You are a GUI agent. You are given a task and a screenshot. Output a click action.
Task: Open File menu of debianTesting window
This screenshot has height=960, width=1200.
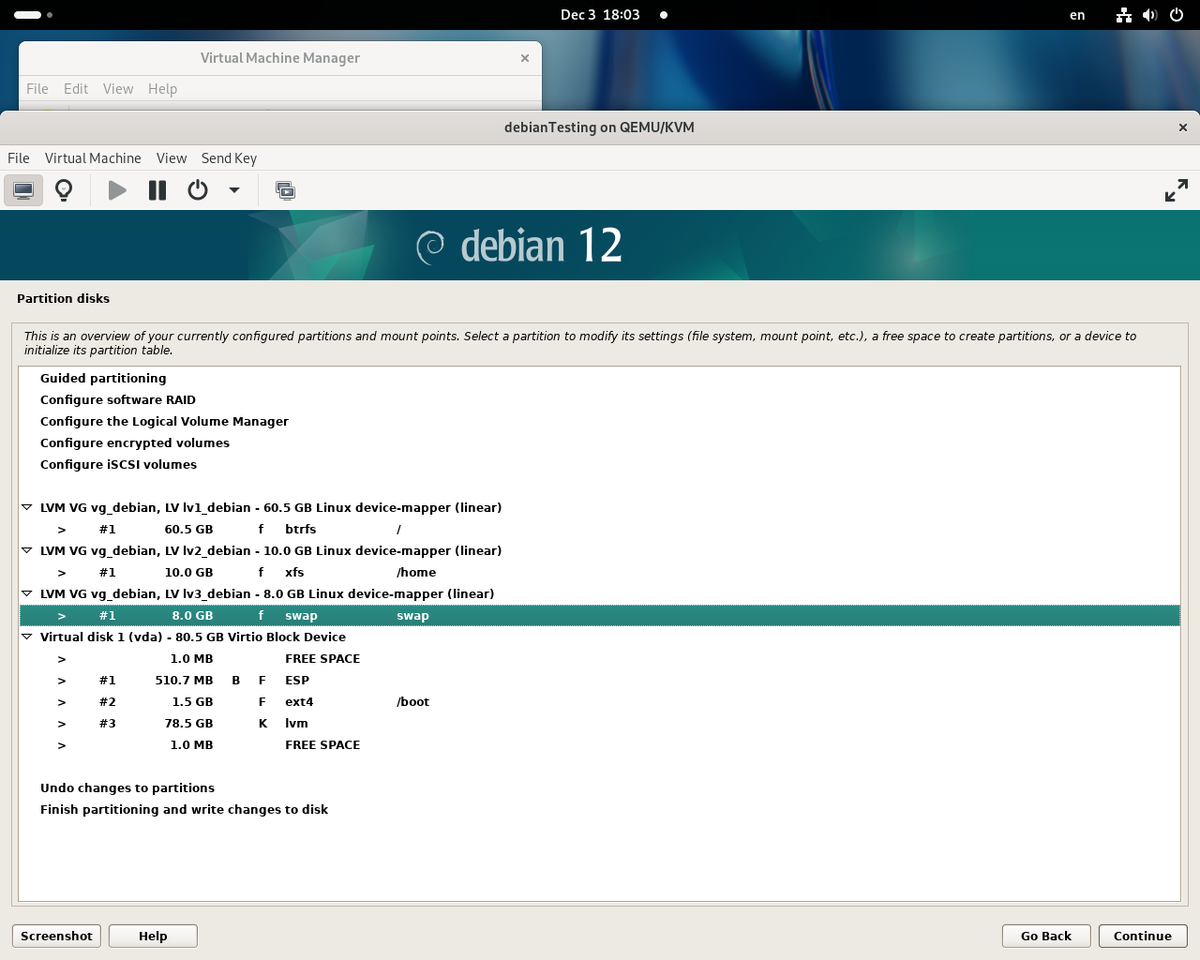click(x=18, y=158)
